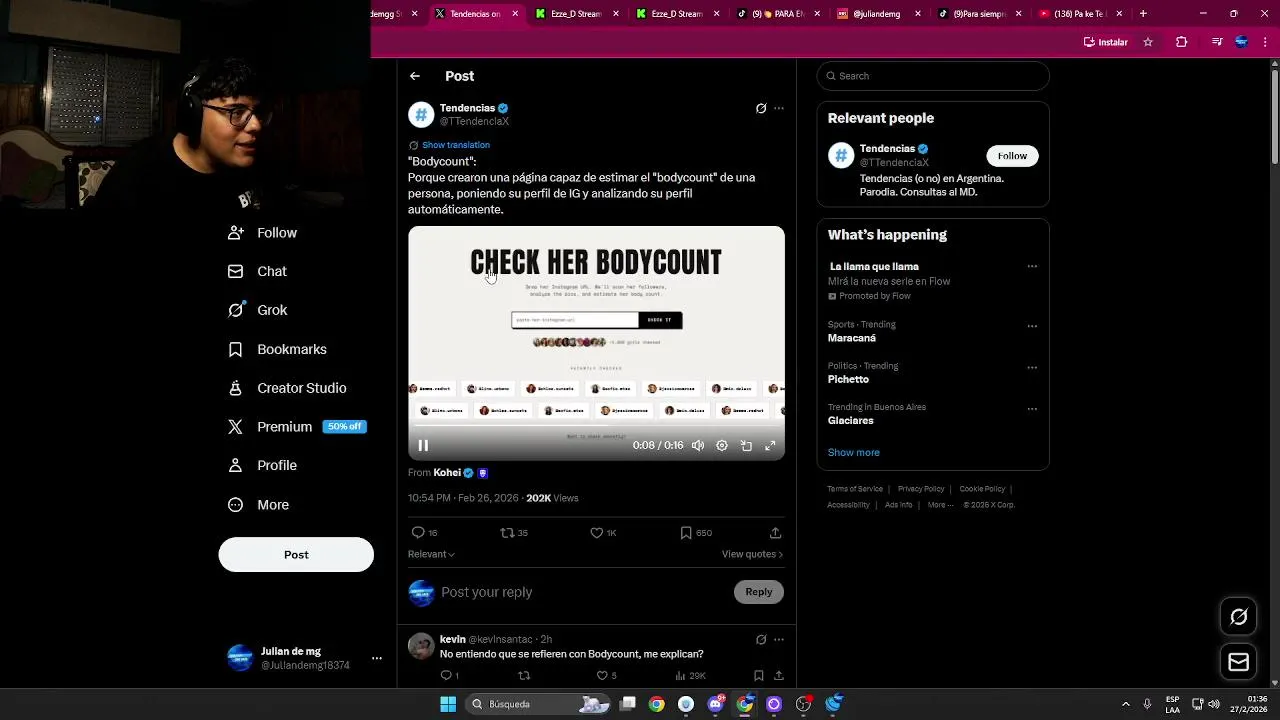Viewport: 1280px width, 720px height.
Task: Click Show more under What's happening
Action: click(853, 453)
